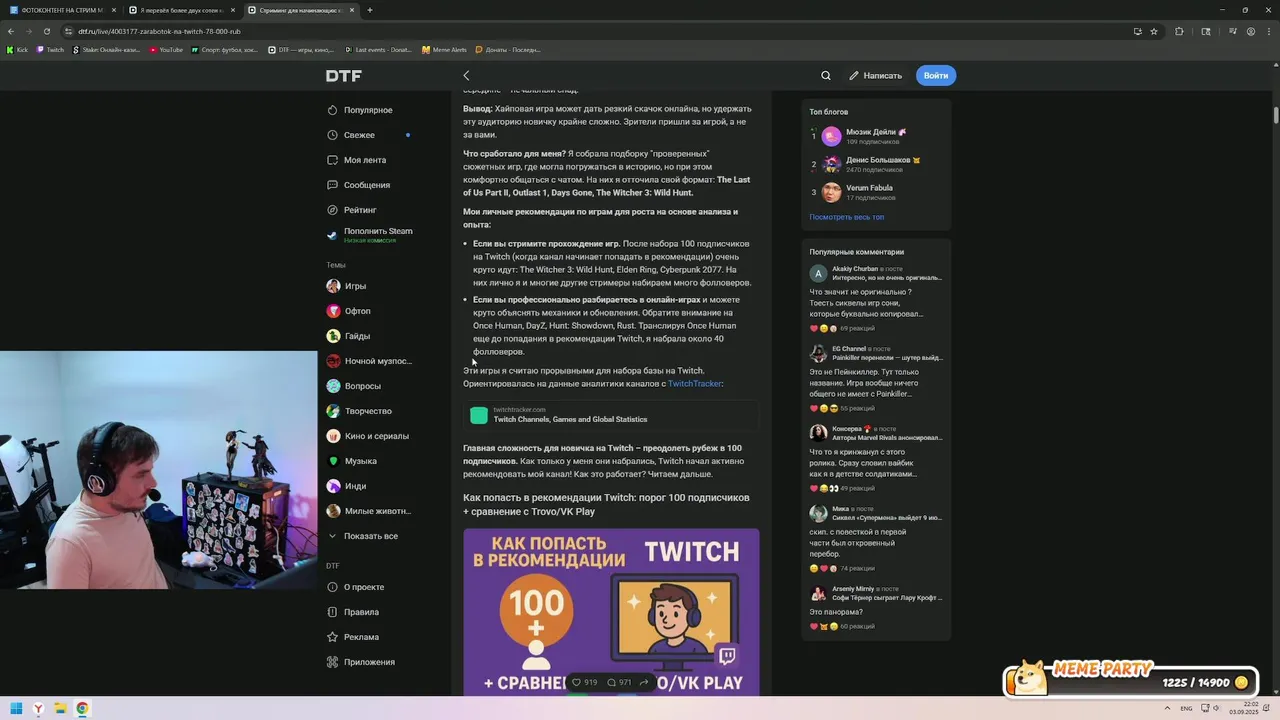The width and height of the screenshot is (1280, 720).
Task: Open article comments via the 971 icon
Action: pyautogui.click(x=611, y=683)
